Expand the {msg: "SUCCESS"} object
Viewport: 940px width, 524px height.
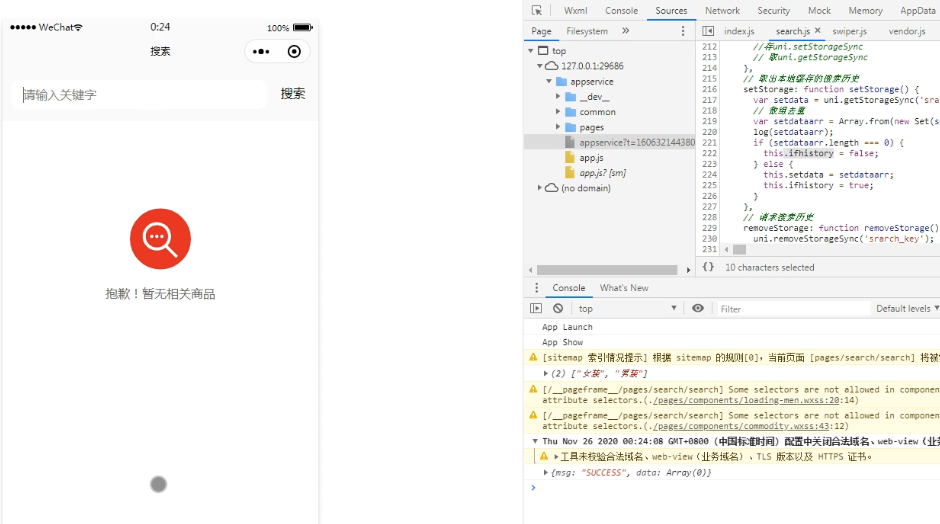pyautogui.click(x=546, y=472)
